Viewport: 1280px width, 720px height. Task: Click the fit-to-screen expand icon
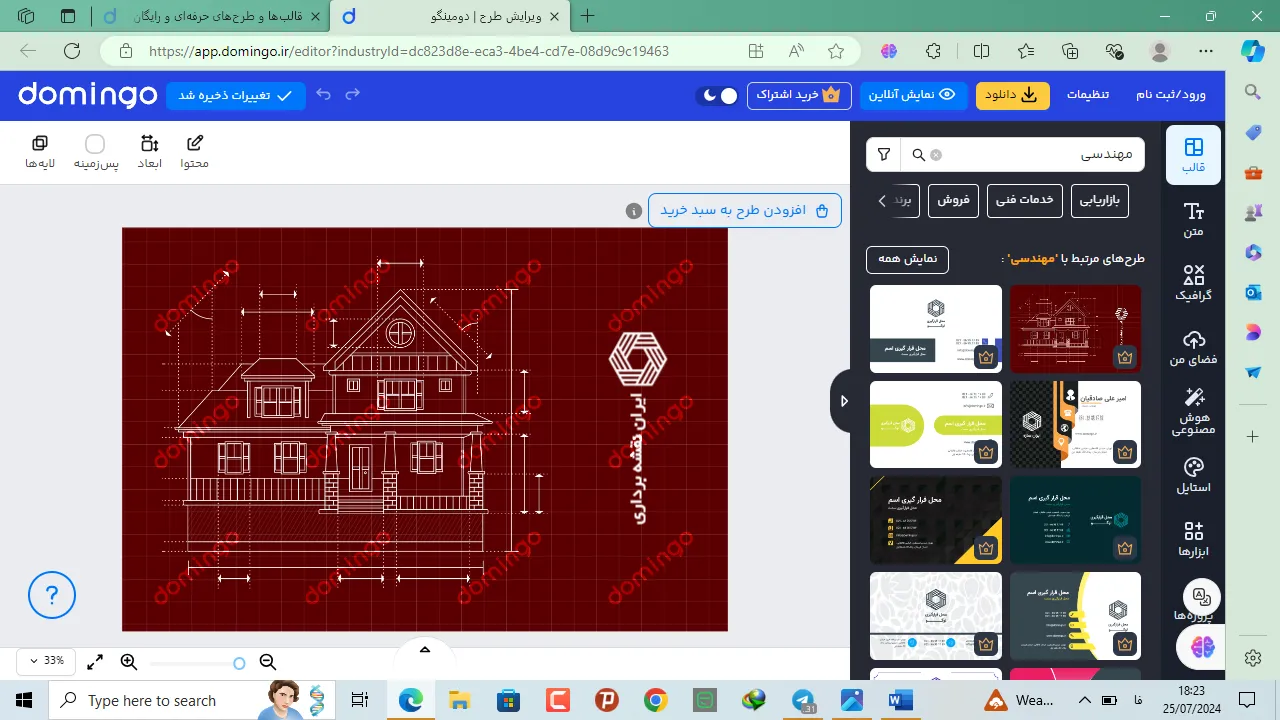[x=95, y=662]
